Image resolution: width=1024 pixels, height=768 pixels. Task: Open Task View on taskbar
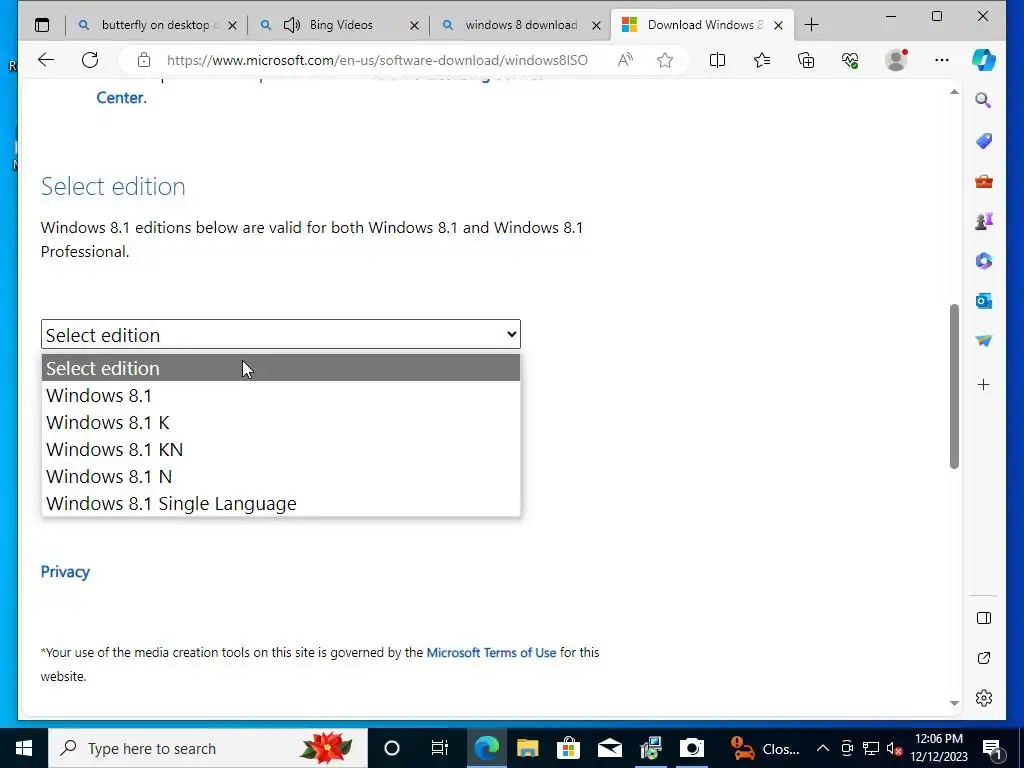[x=440, y=748]
